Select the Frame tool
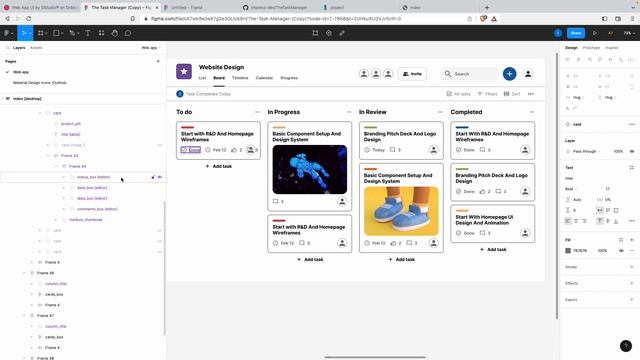 (41, 33)
